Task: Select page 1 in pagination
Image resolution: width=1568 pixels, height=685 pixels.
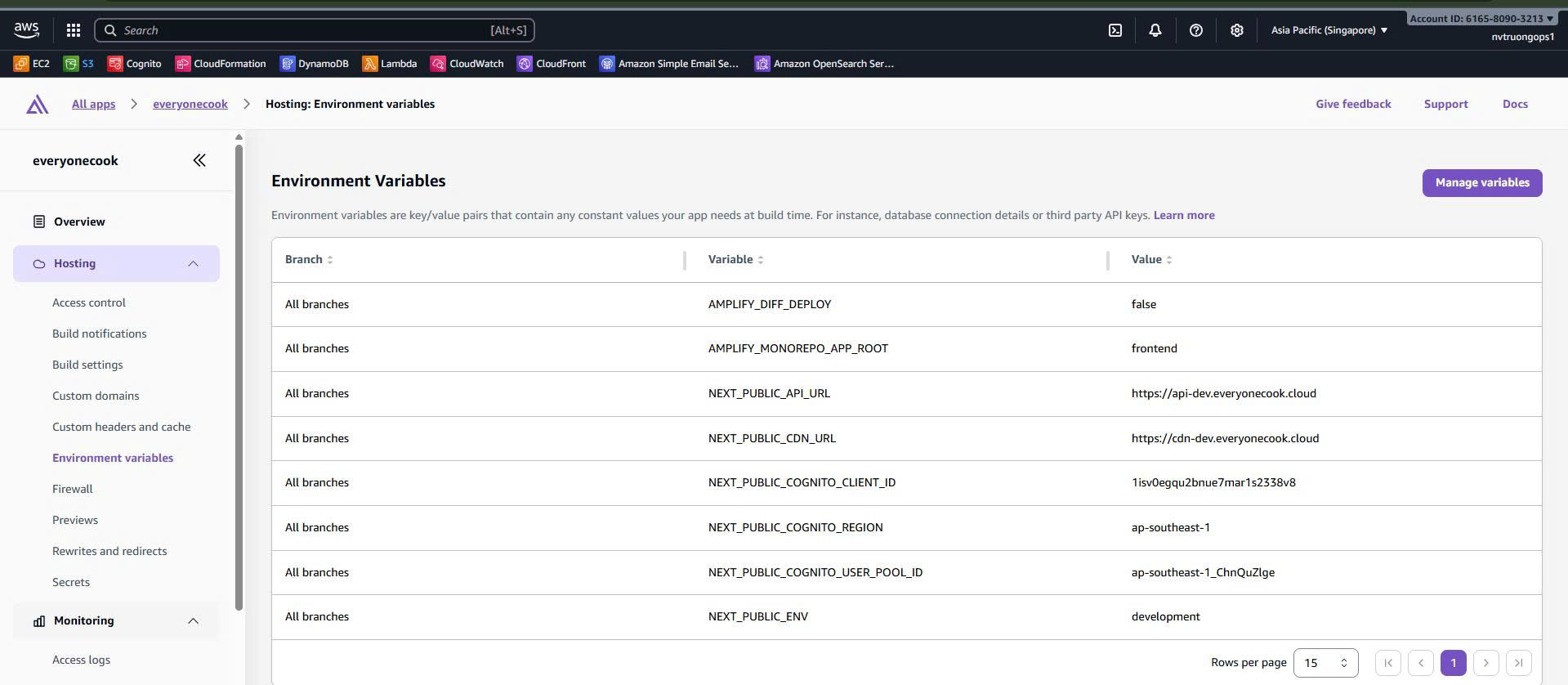Action: pos(1454,663)
